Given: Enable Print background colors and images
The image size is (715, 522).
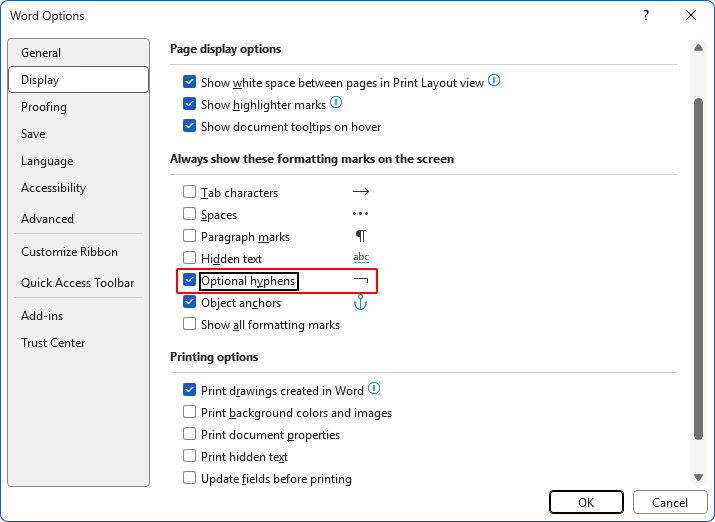Looking at the screenshot, I should (x=190, y=412).
